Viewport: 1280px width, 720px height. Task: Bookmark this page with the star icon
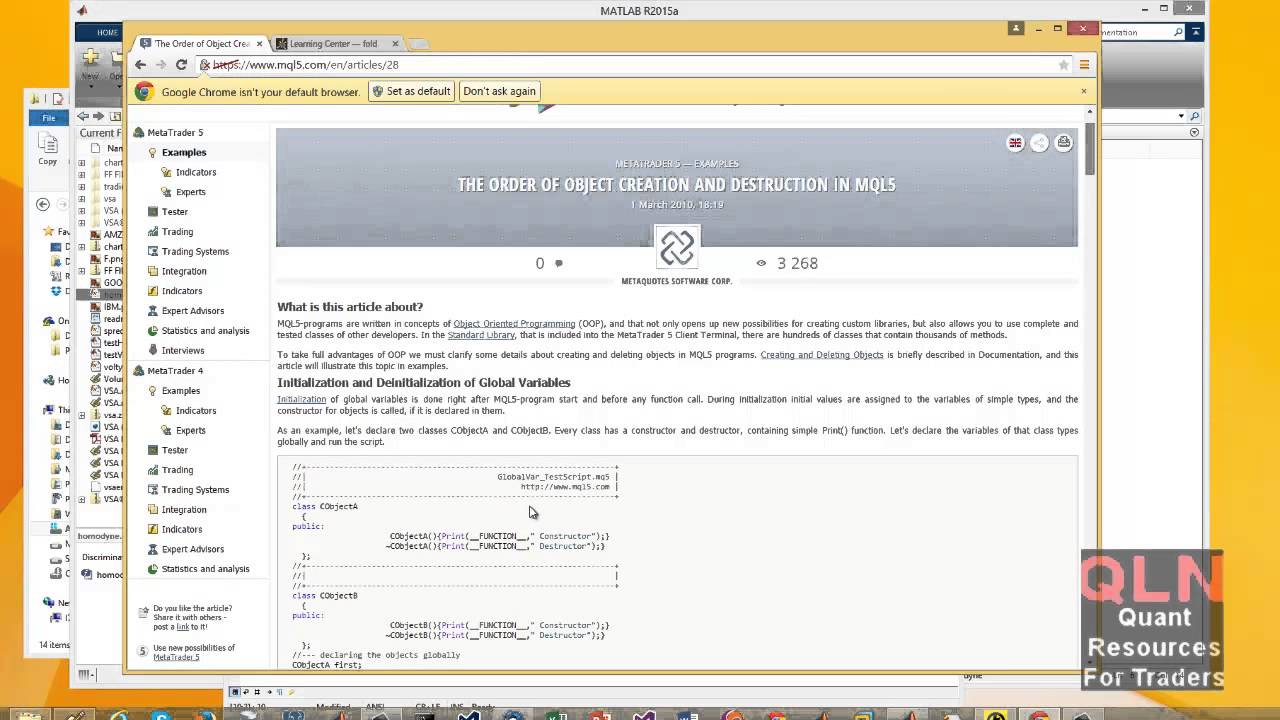click(x=1064, y=65)
